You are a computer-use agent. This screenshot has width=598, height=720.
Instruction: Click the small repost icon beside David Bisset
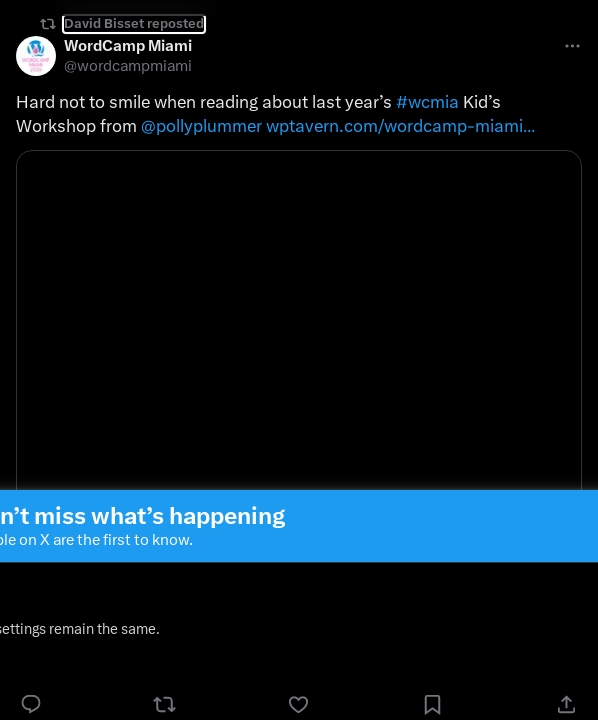click(x=48, y=24)
